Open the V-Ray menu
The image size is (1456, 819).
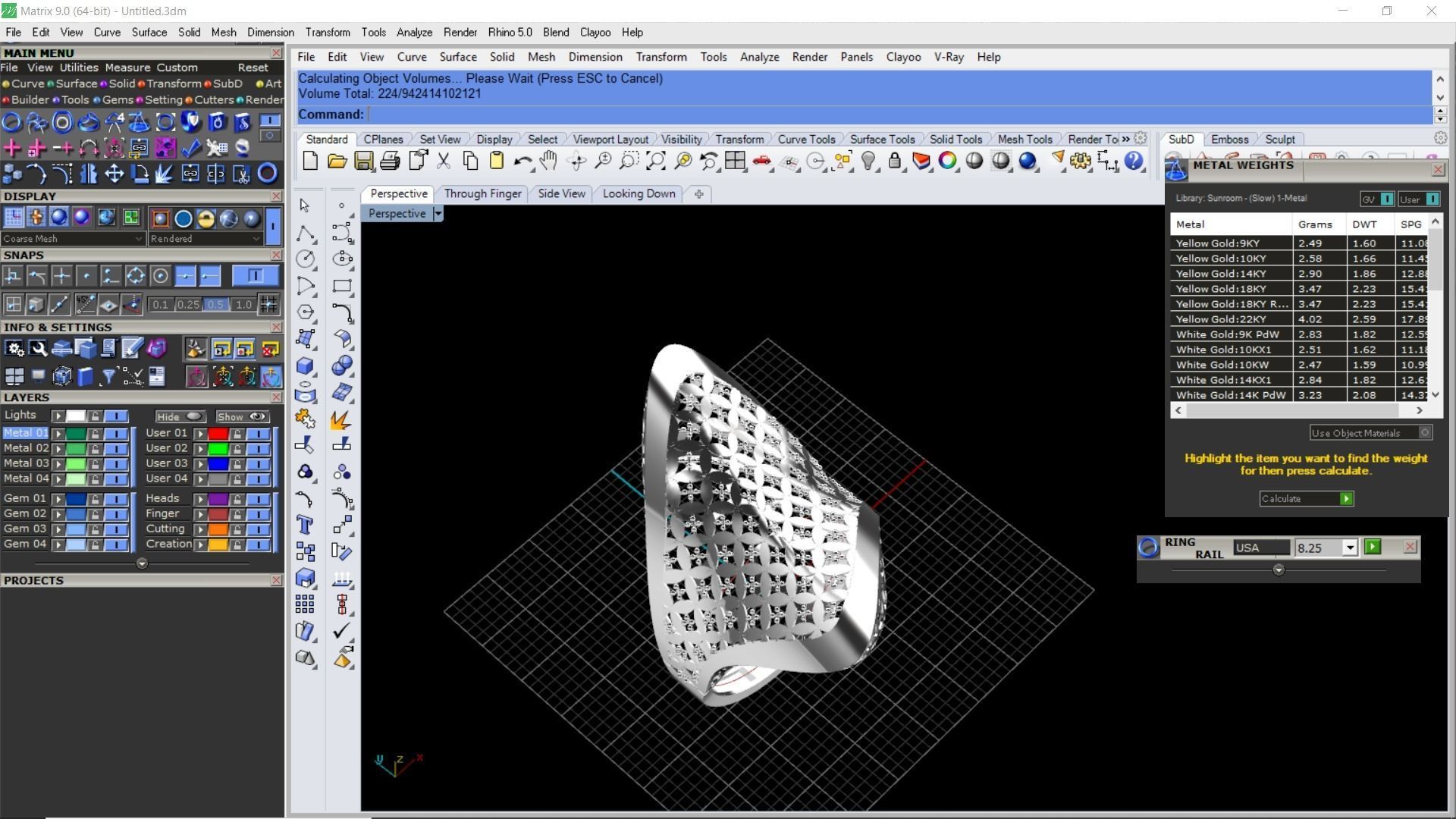(x=949, y=57)
